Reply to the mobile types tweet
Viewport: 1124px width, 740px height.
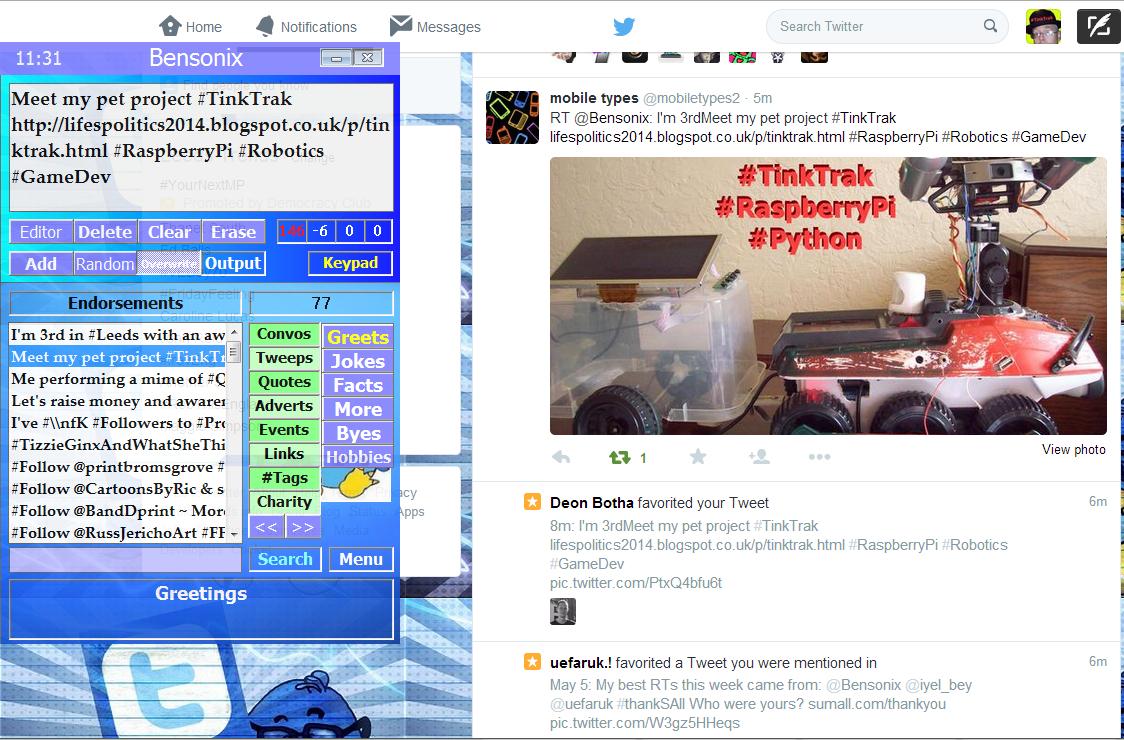tap(561, 457)
